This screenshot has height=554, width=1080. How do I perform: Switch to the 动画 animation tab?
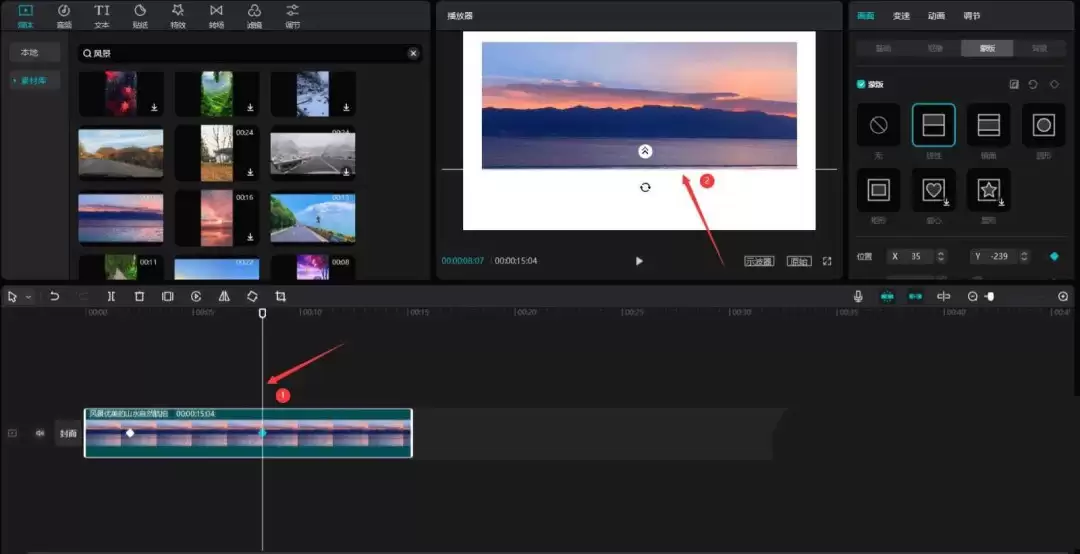[936, 15]
